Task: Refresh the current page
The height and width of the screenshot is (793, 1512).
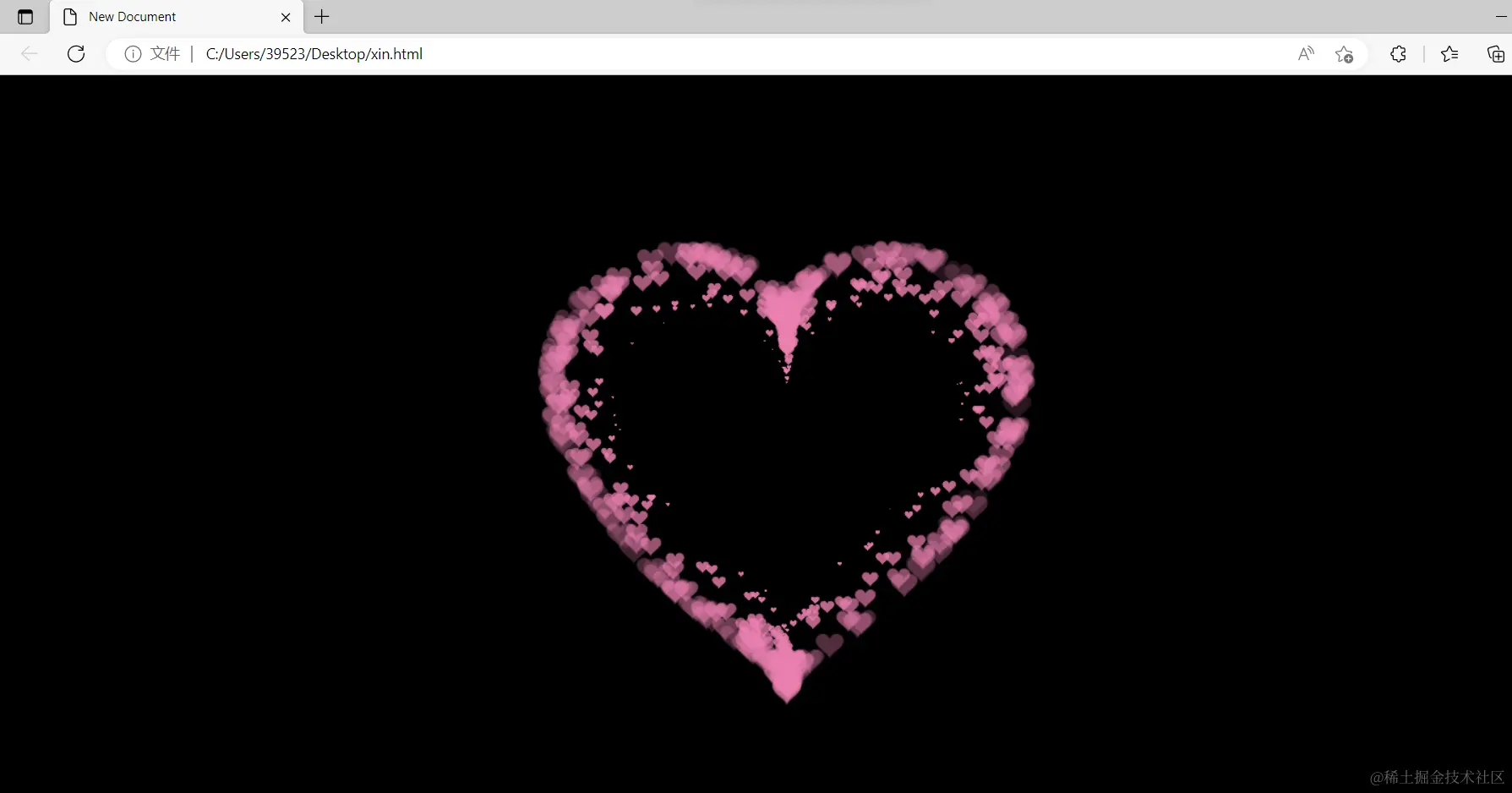Action: tap(76, 54)
